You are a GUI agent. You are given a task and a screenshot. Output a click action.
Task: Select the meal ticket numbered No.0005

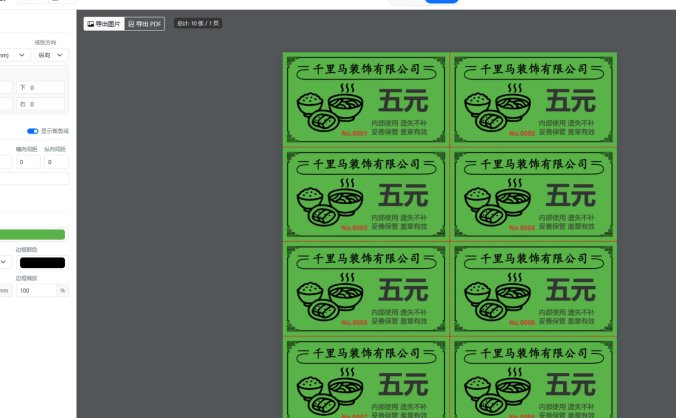[x=366, y=289]
